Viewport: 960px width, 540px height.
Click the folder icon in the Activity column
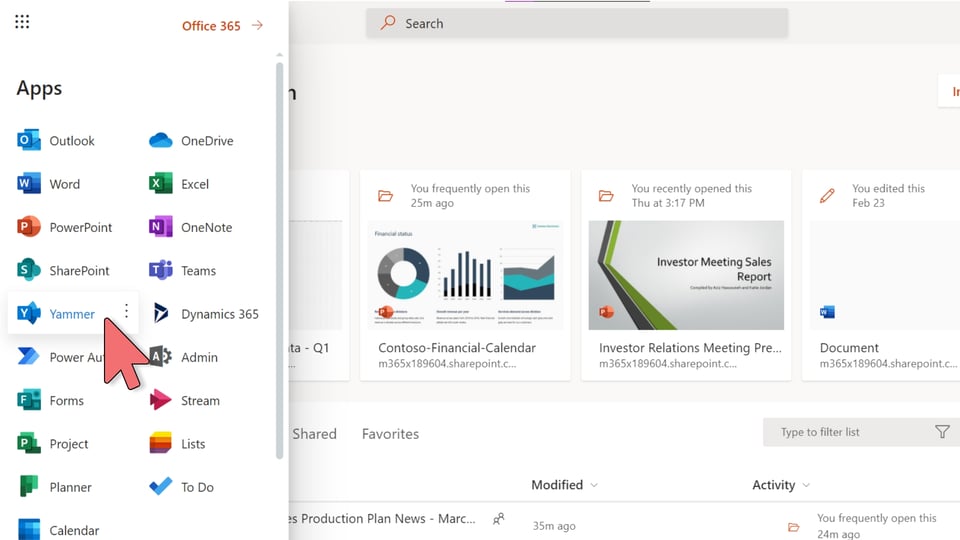(793, 527)
